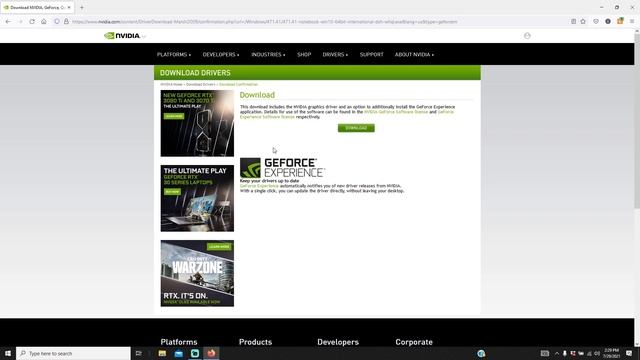Open the GeForce RTX 3080 Ti banner image
The image size is (640, 360).
[197, 123]
